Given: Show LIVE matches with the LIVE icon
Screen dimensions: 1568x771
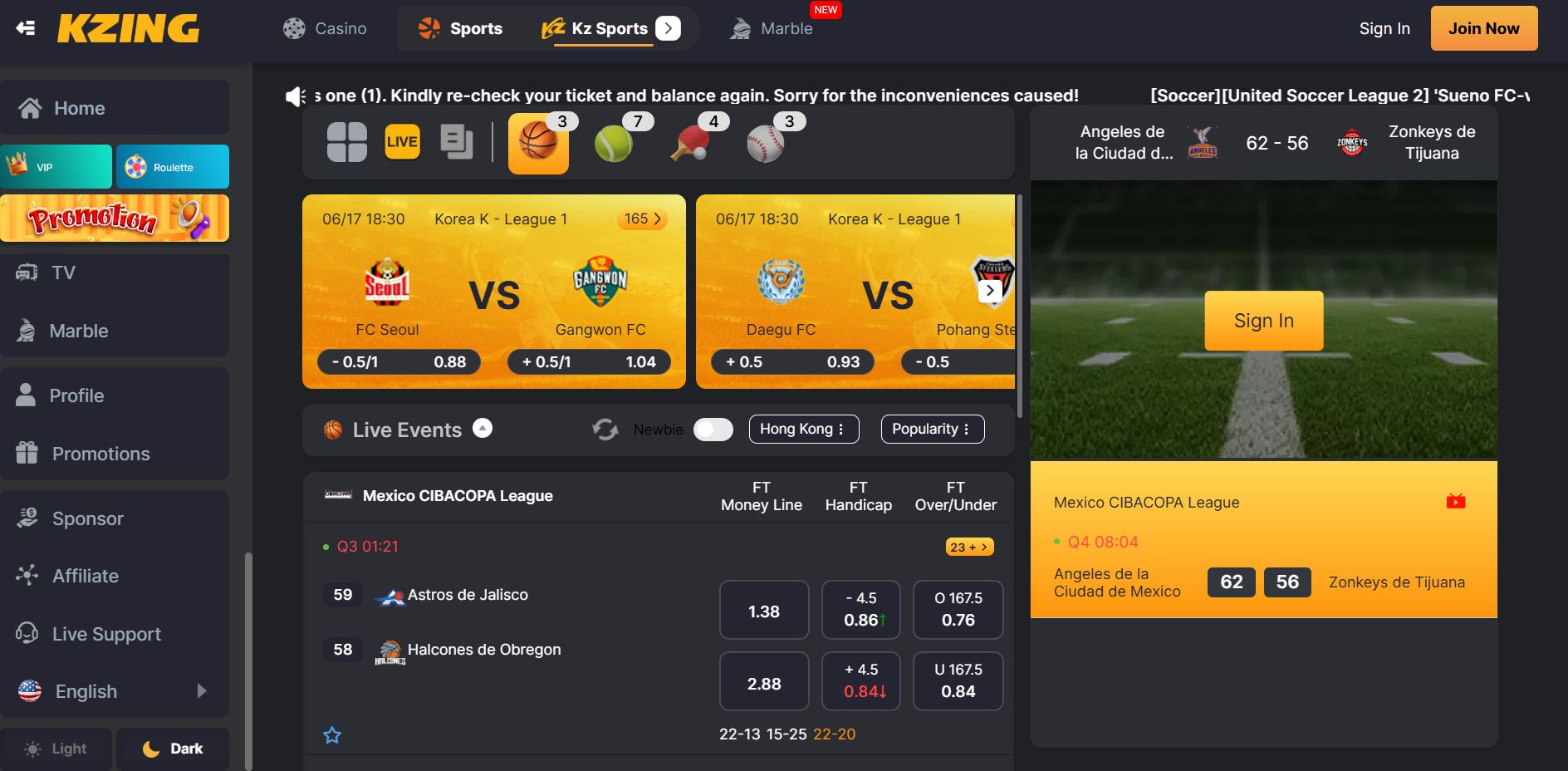Looking at the screenshot, I should point(402,141).
